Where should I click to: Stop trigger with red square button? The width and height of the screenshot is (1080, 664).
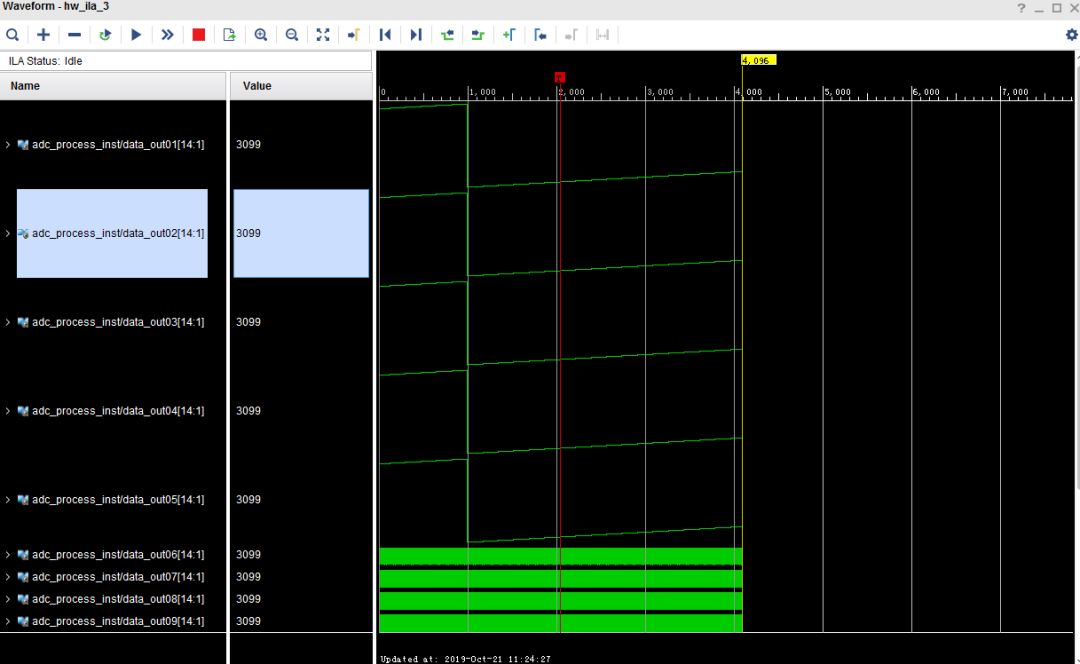(198, 34)
